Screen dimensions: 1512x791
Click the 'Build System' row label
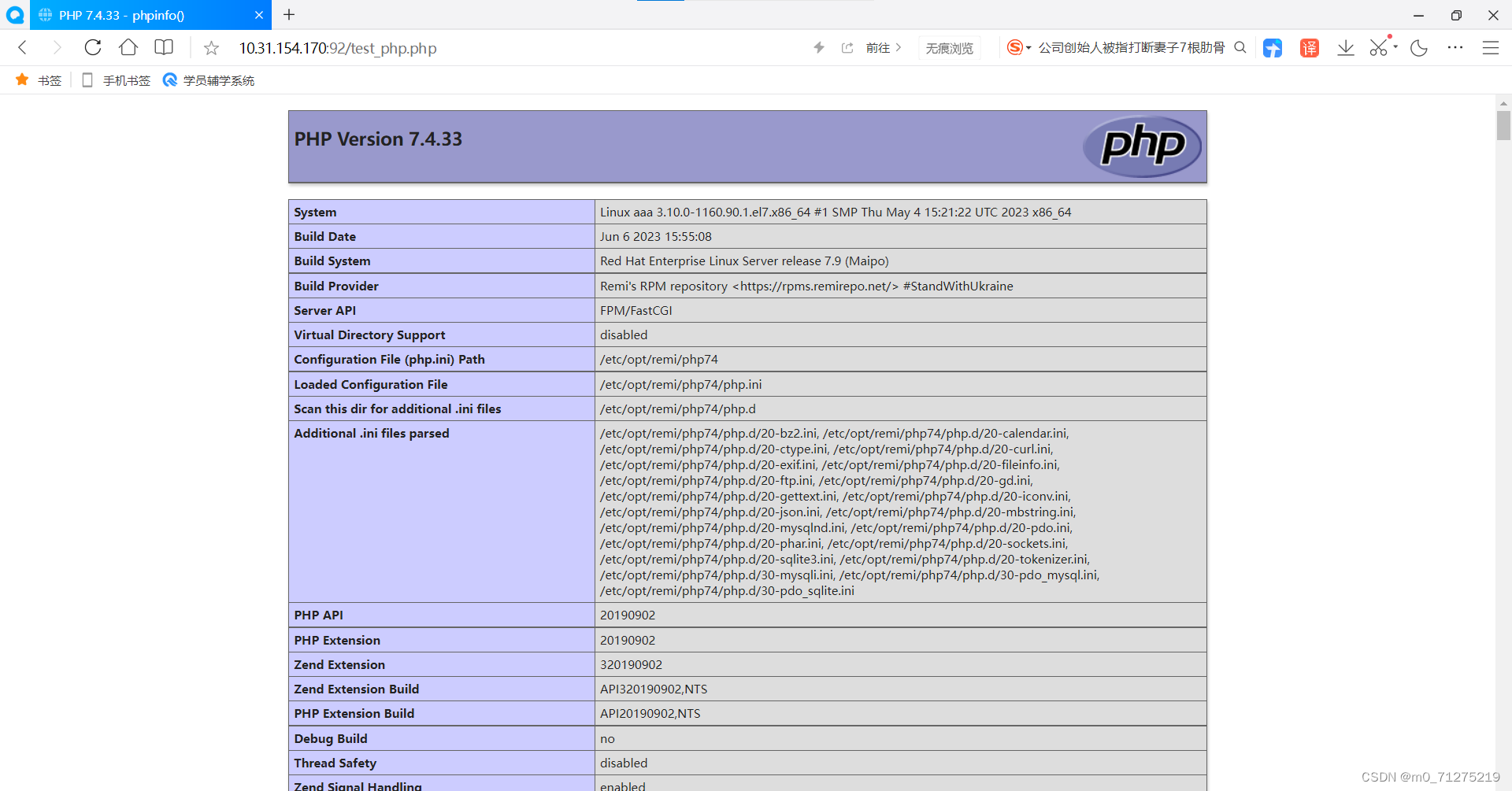click(332, 261)
